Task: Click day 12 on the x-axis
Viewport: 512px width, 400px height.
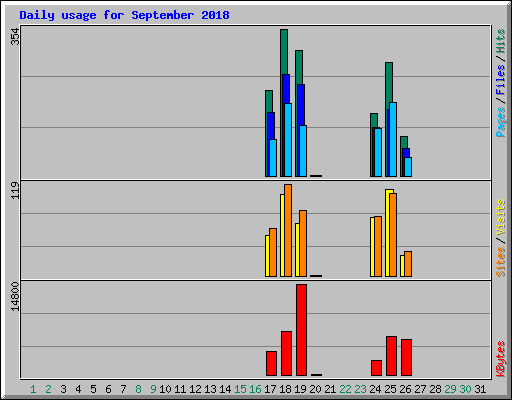Action: tap(195, 389)
